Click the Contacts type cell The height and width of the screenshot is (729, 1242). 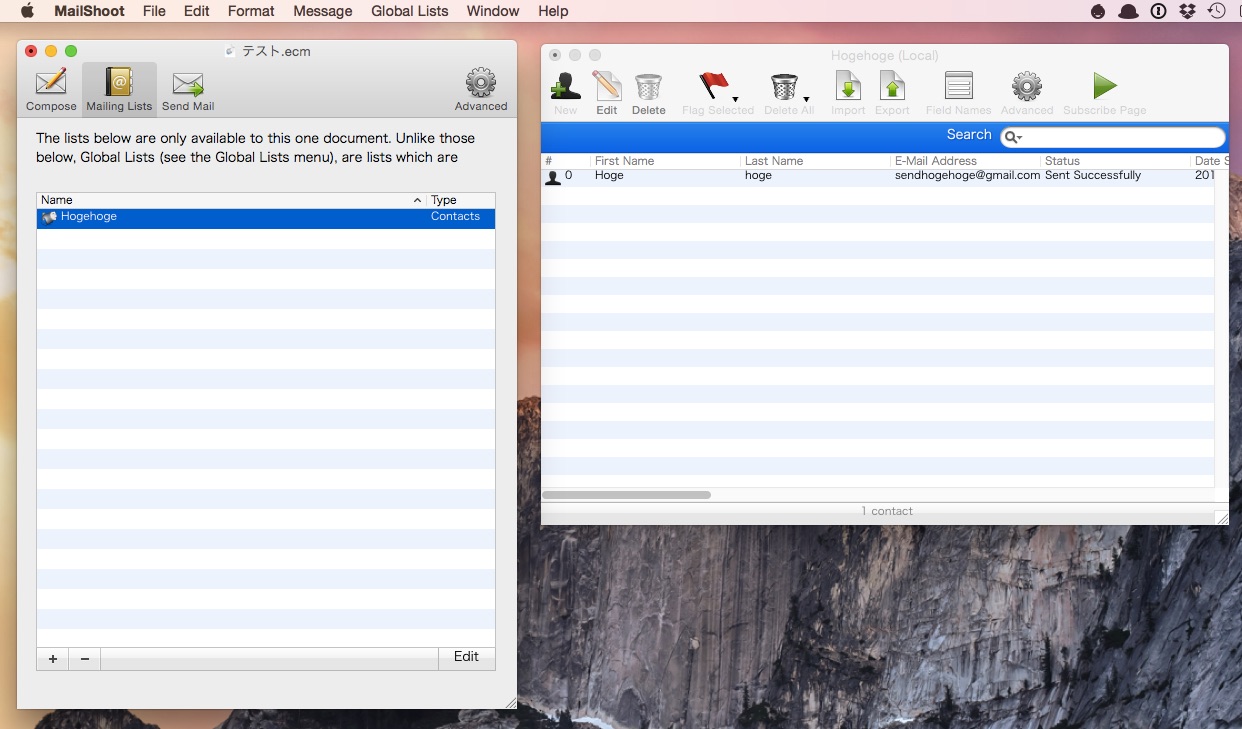click(x=455, y=217)
